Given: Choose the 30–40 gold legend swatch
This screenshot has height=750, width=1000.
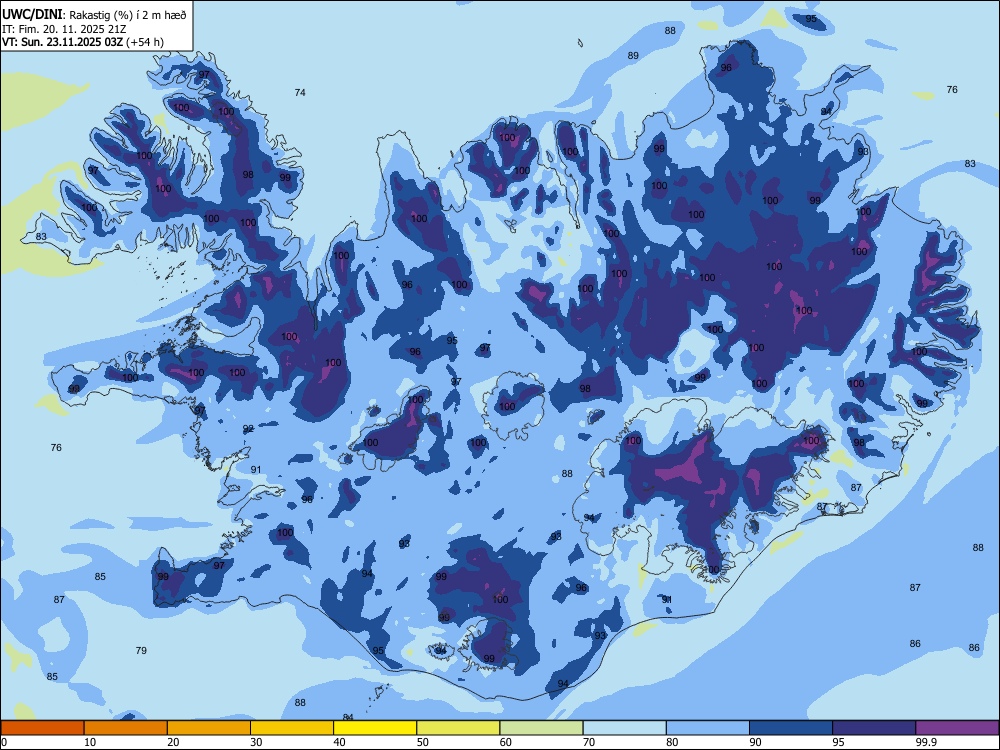Looking at the screenshot, I should [x=292, y=728].
